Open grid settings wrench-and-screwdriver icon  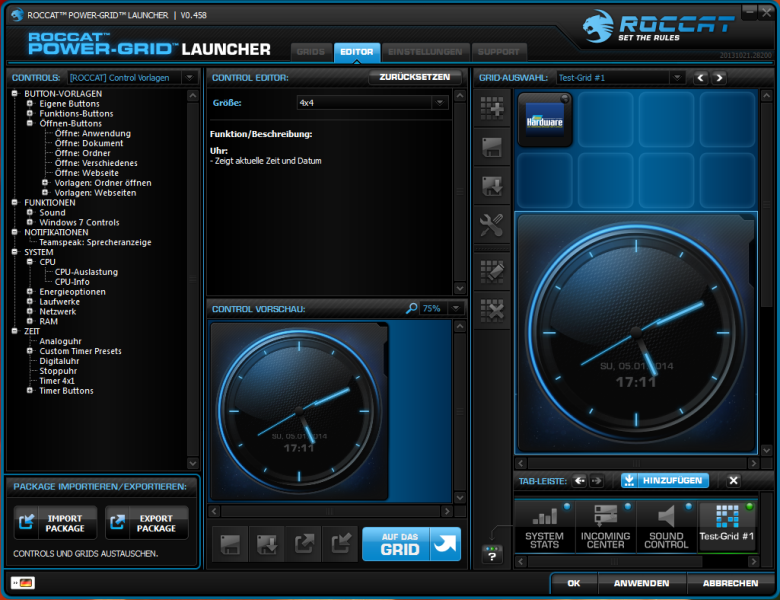tap(492, 225)
